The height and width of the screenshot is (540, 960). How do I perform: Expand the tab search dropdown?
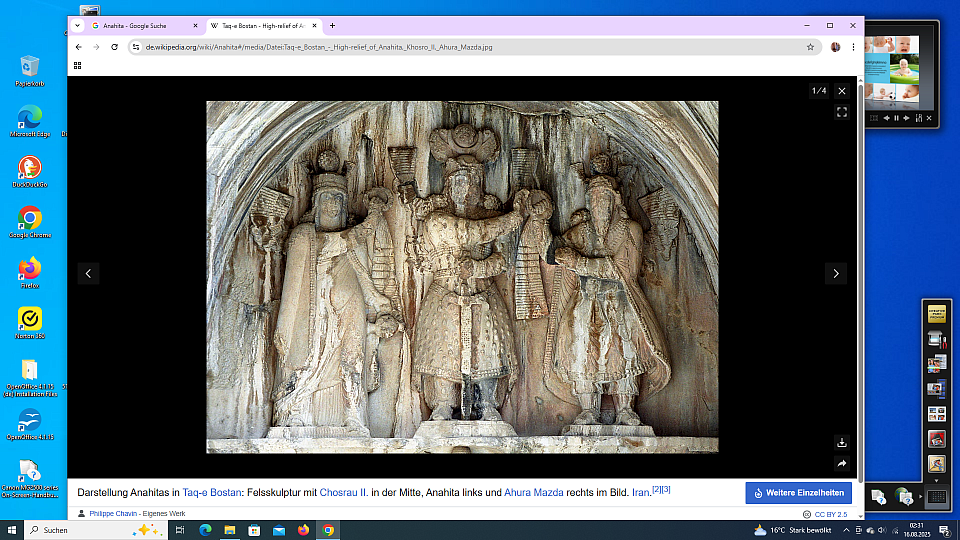click(77, 26)
